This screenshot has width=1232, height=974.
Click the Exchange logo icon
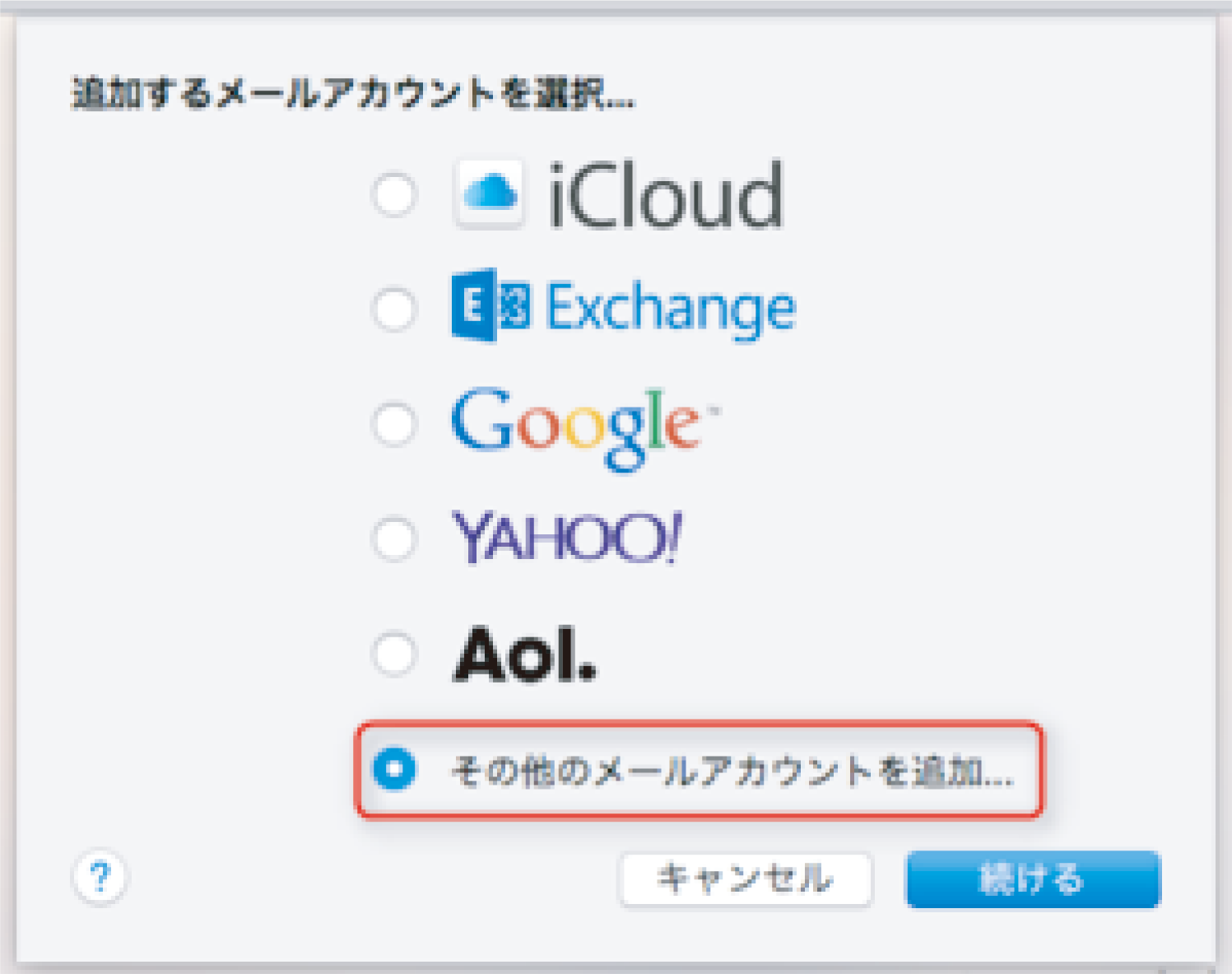point(490,305)
